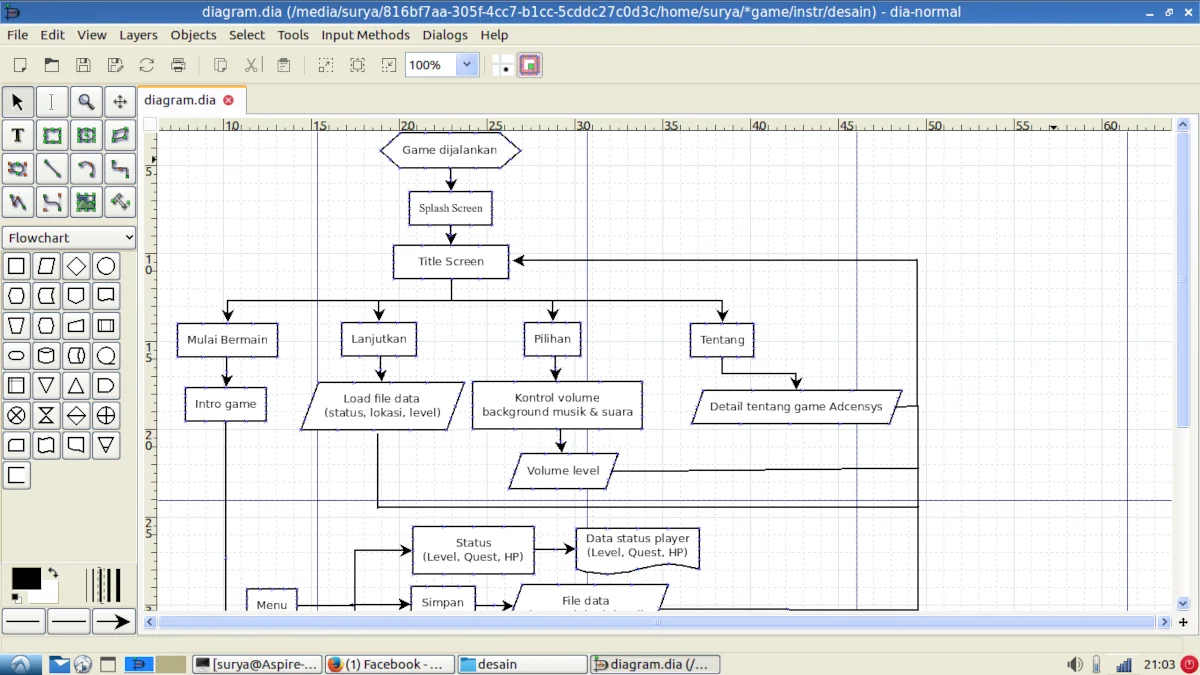Pick the Magnify zoom tool

click(86, 102)
